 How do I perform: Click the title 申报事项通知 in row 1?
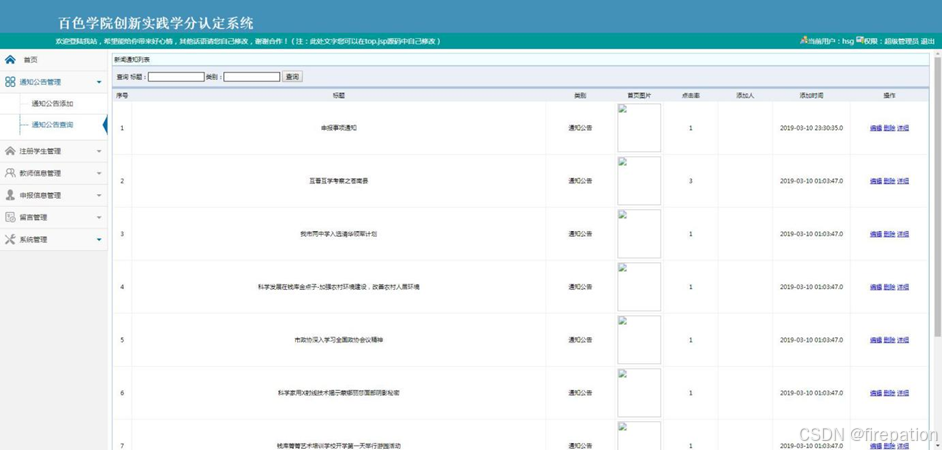pyautogui.click(x=339, y=128)
